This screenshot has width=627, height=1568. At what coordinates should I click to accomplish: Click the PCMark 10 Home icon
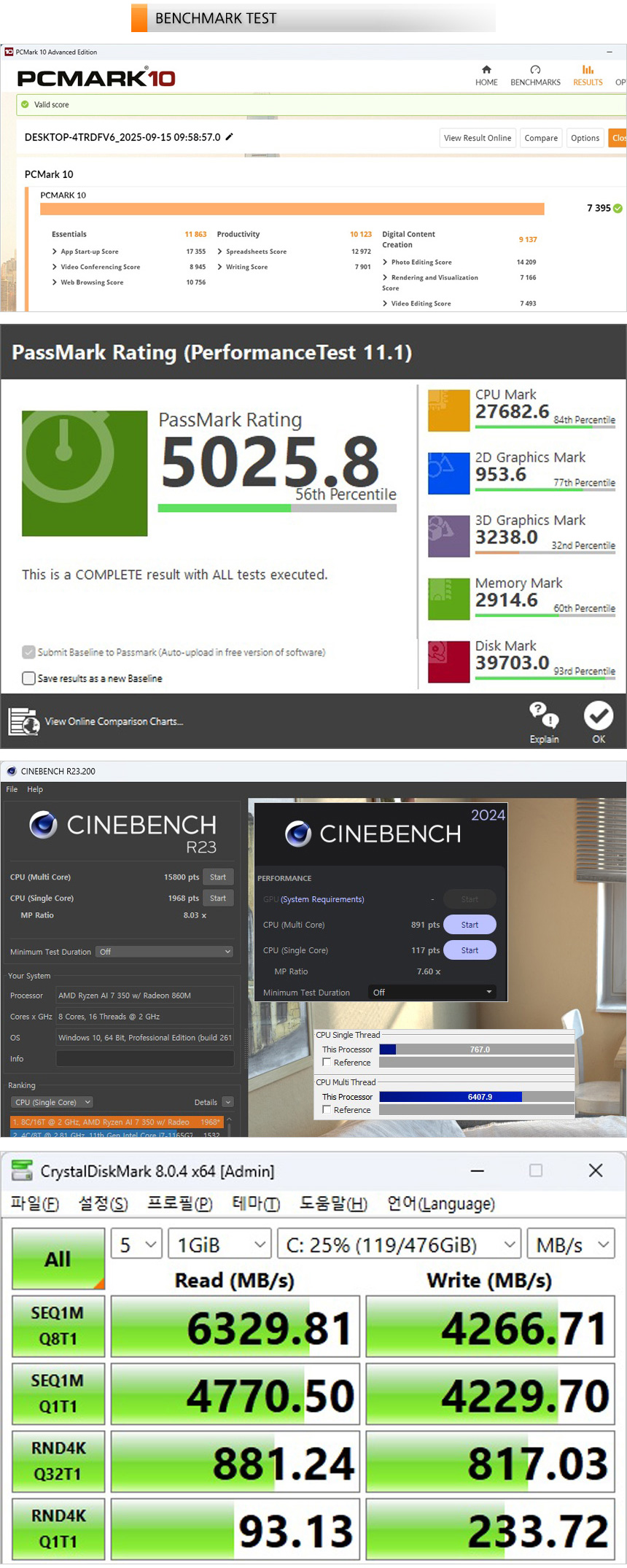486,70
